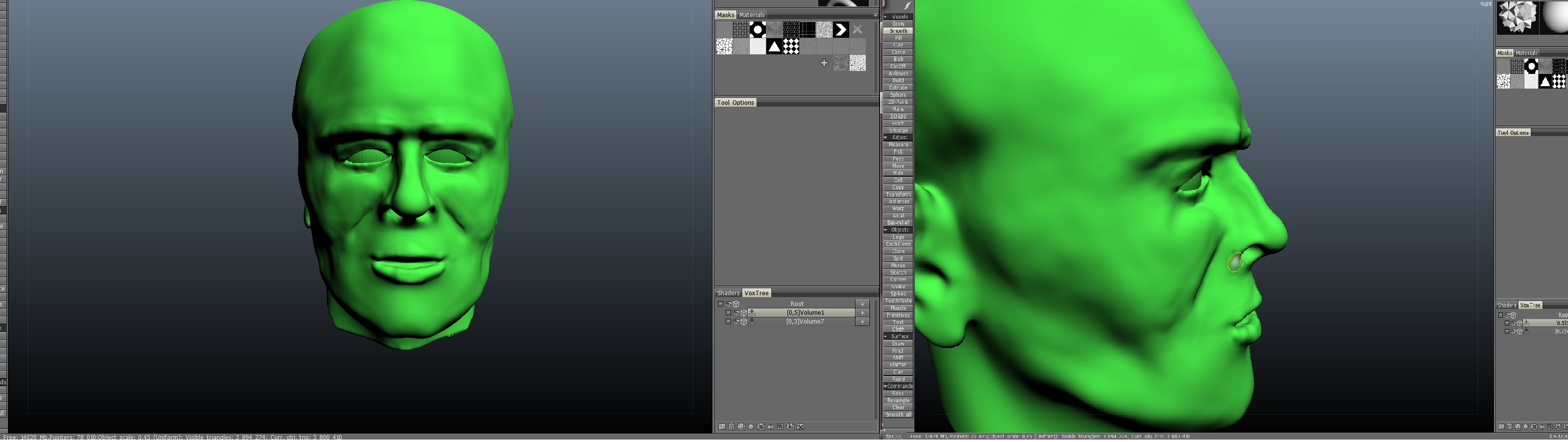Collapse the Objects tool section
Image resolution: width=1568 pixels, height=442 pixels.
pyautogui.click(x=885, y=230)
